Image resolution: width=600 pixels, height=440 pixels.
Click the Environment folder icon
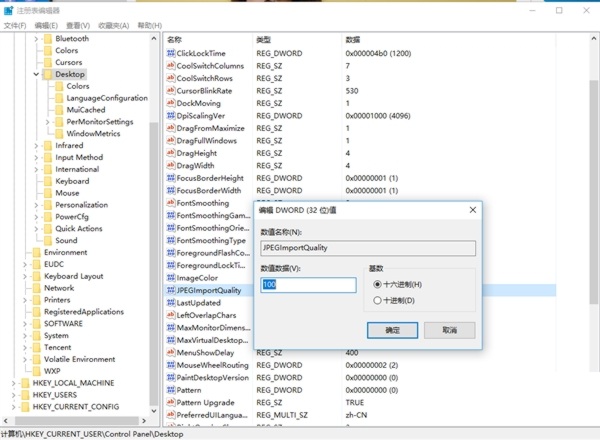(x=37, y=253)
